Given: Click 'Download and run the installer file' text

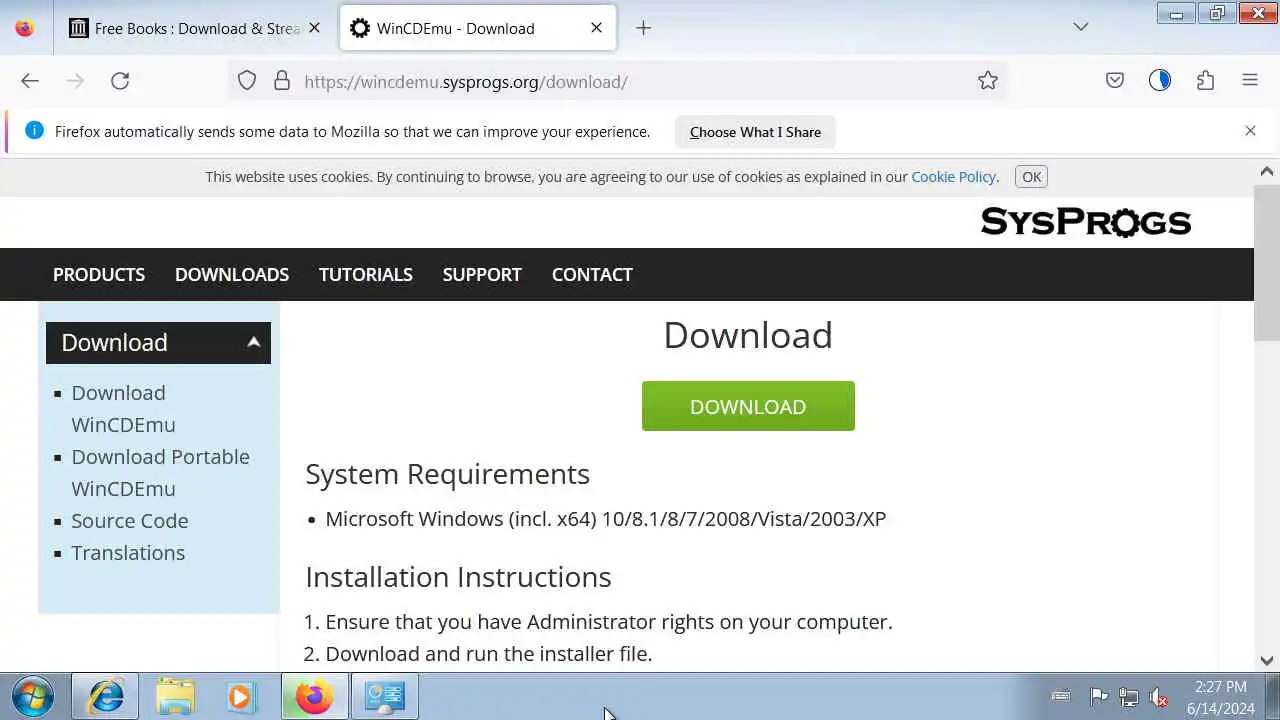Looking at the screenshot, I should (489, 654).
